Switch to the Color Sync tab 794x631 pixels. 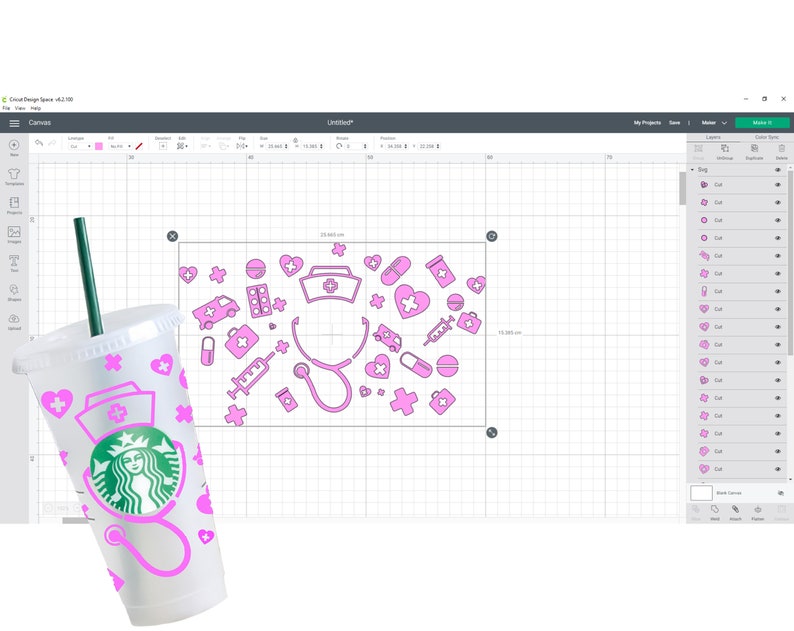click(767, 137)
